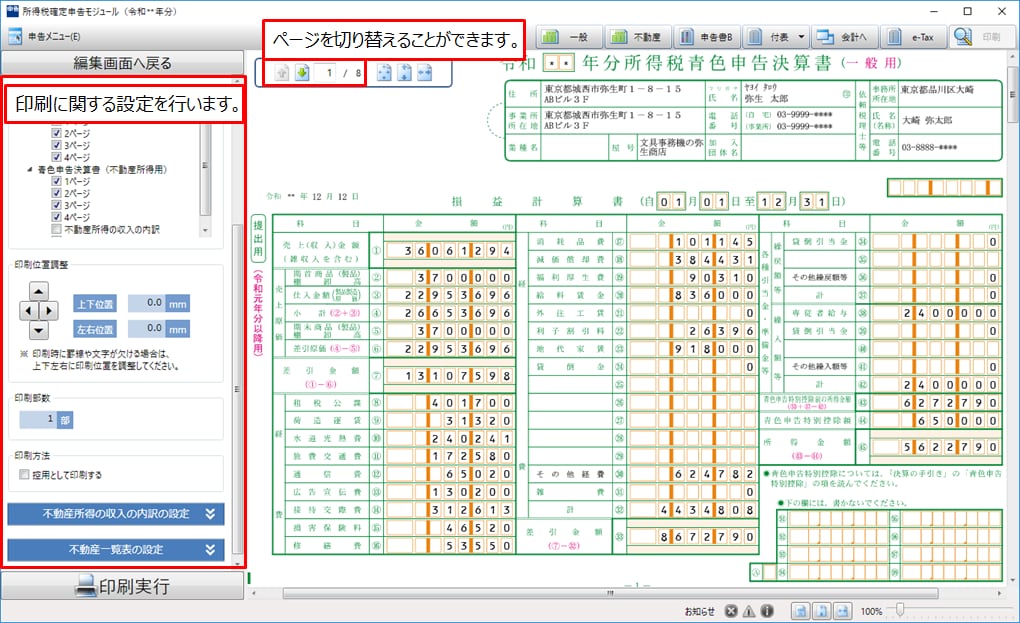Go to the next page with green down arrow
This screenshot has width=1020, height=623.
[301, 73]
